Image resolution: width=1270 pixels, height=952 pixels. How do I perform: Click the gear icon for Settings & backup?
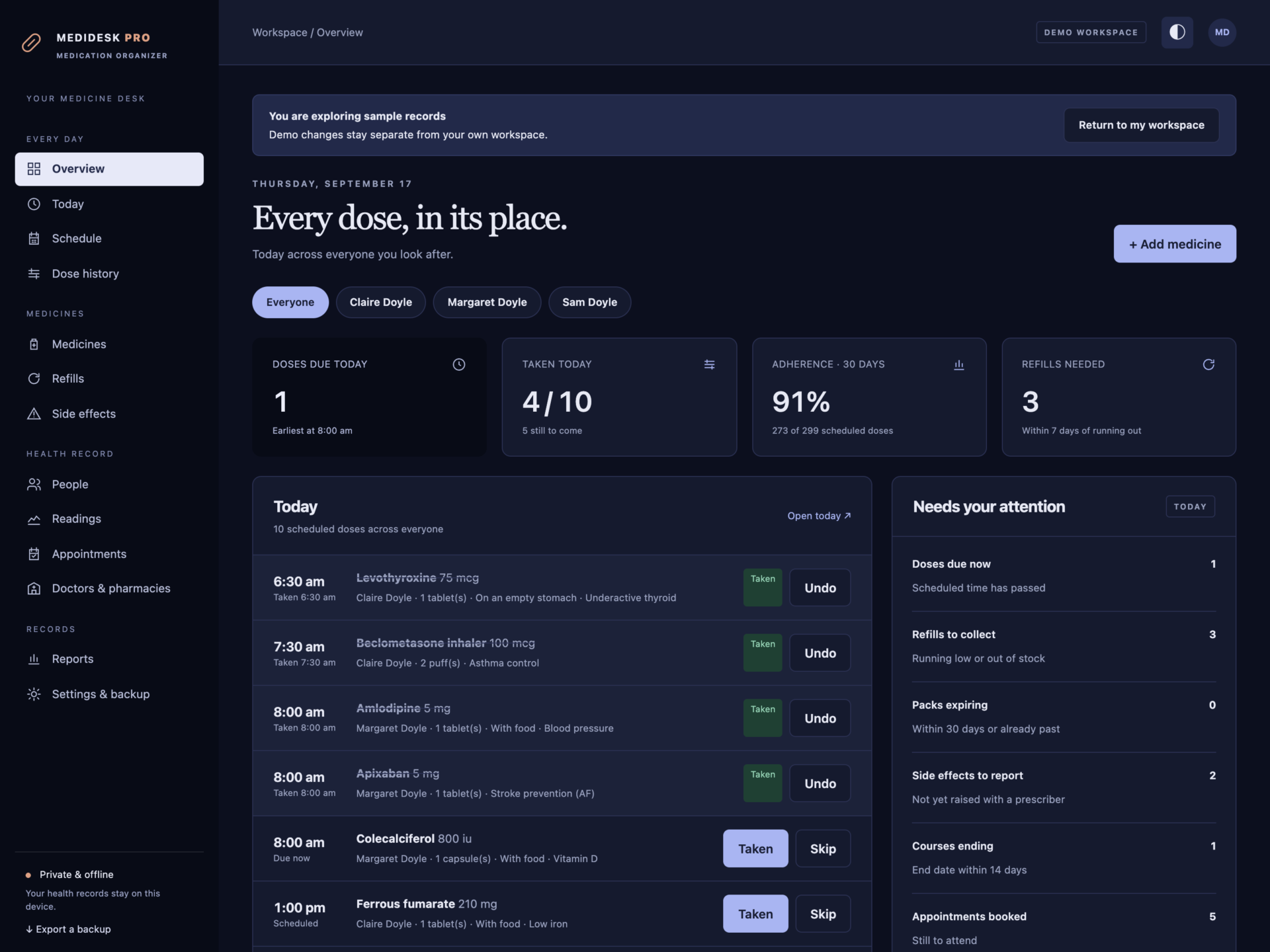(x=34, y=694)
